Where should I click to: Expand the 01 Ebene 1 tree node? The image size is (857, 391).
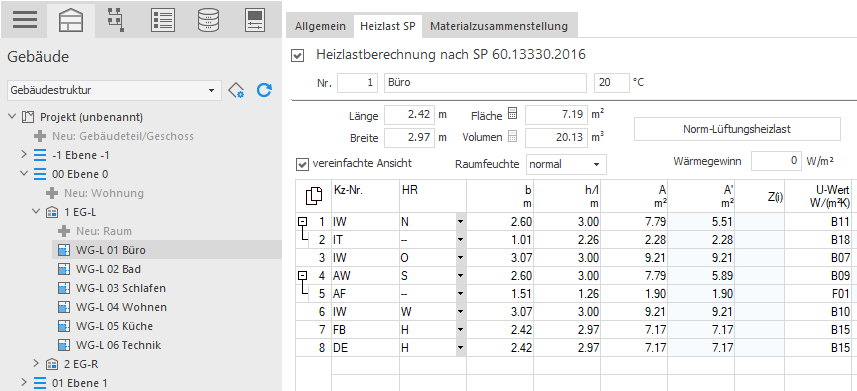(x=24, y=382)
